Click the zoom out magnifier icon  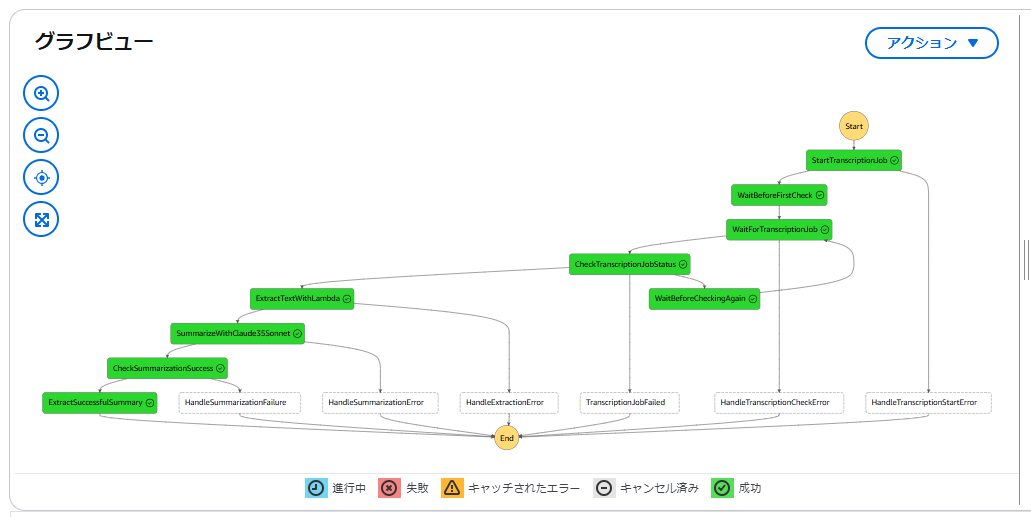tap(41, 135)
